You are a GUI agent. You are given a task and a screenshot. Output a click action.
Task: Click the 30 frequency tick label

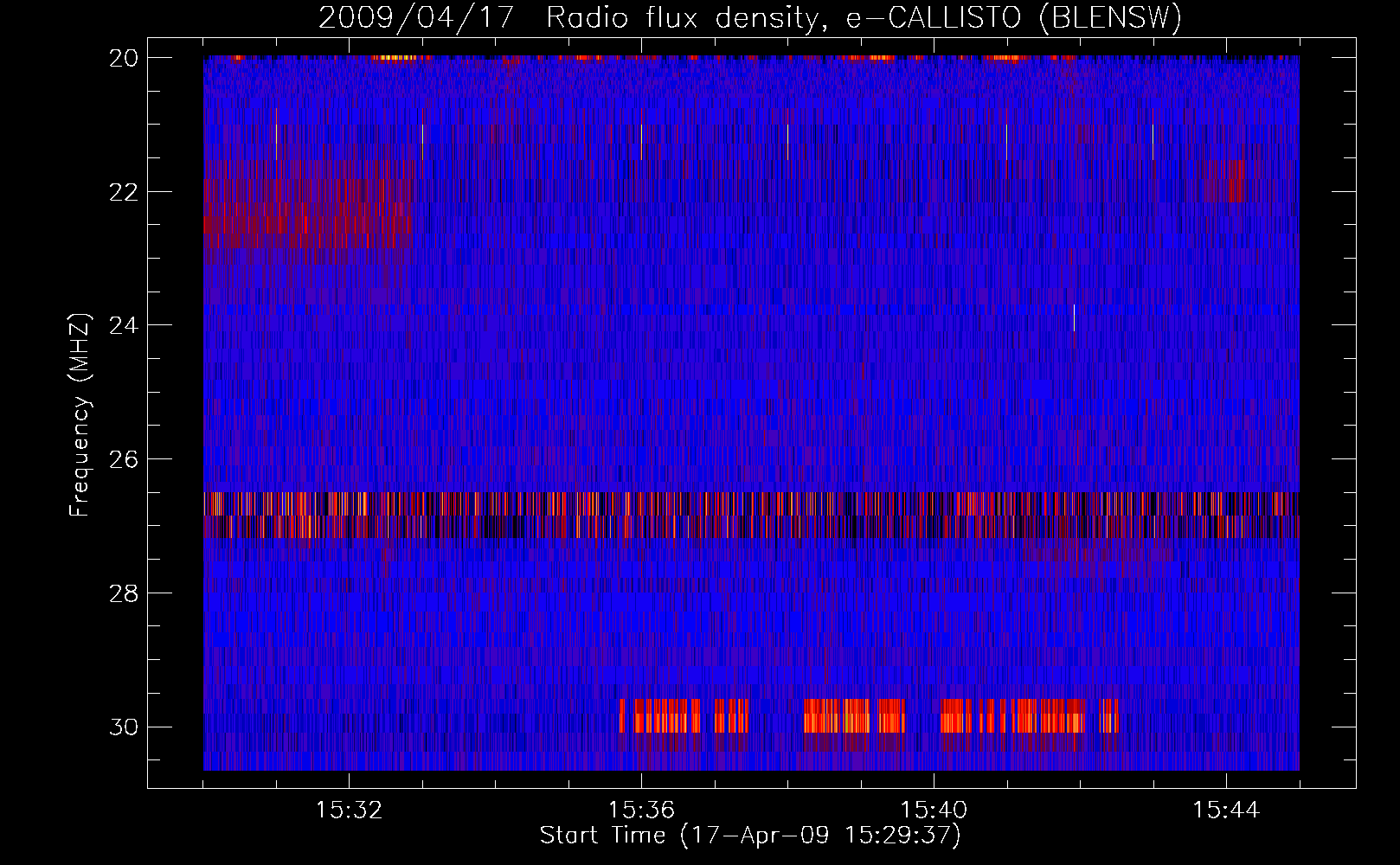coord(124,727)
